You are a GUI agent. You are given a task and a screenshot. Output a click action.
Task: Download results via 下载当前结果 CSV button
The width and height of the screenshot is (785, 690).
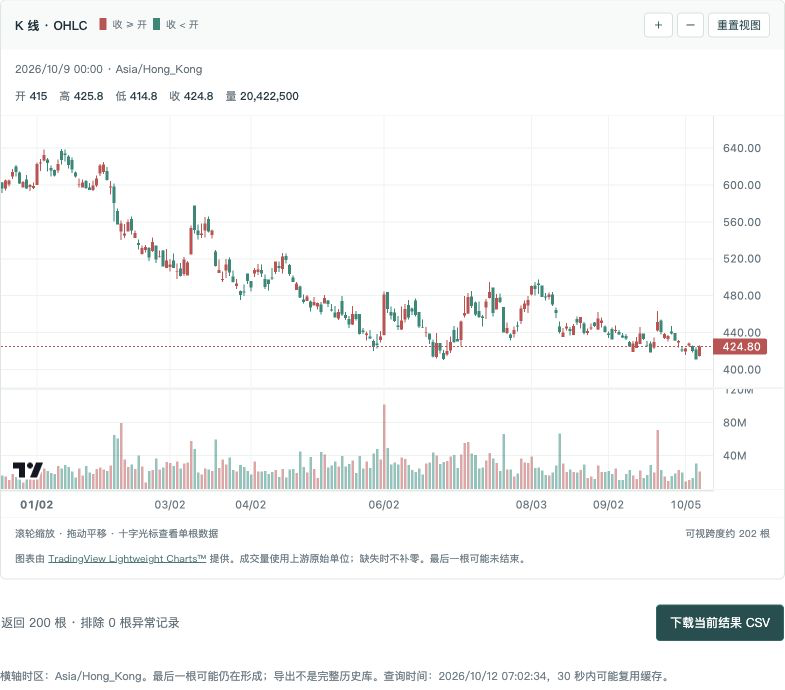pyautogui.click(x=720, y=622)
